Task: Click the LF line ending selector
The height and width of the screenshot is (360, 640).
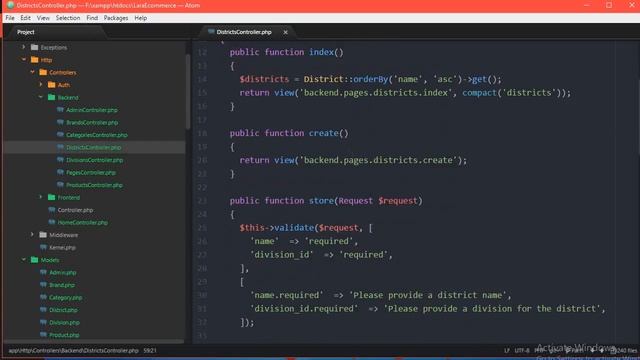Action: (507, 350)
